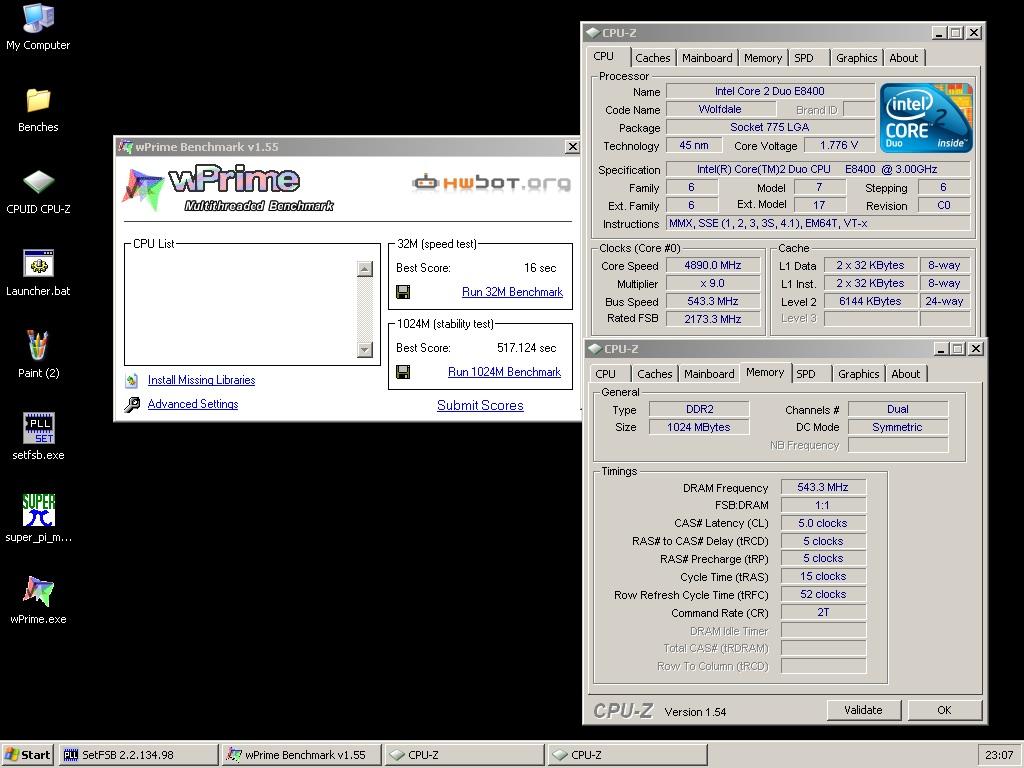1024x768 pixels.
Task: Click top CPU-Z window title icon
Action: click(x=592, y=32)
